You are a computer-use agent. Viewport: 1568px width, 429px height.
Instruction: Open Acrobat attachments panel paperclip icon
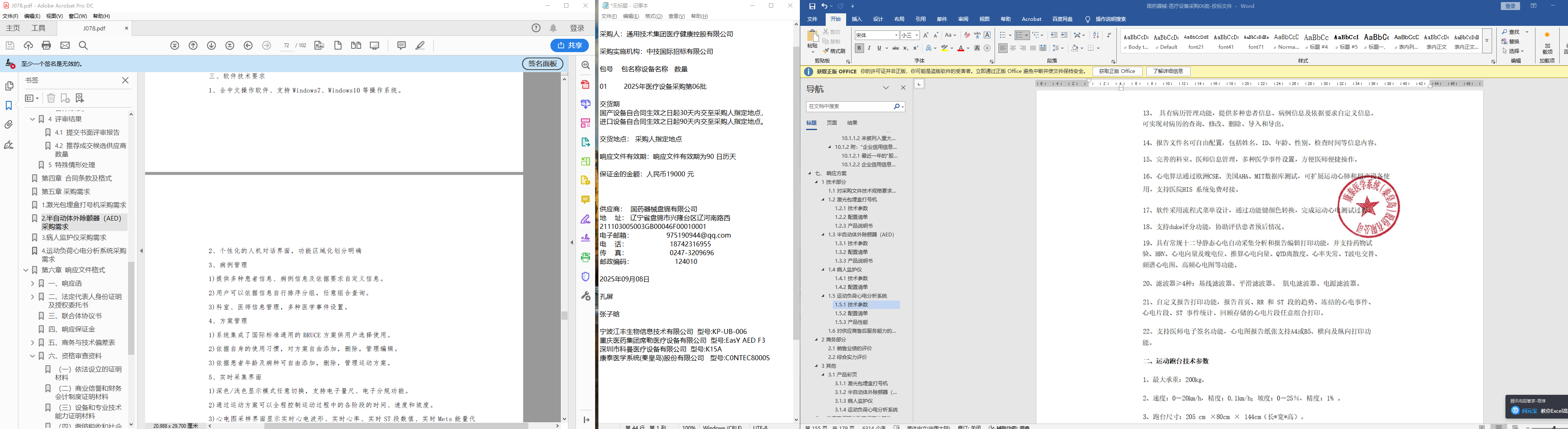(x=9, y=125)
